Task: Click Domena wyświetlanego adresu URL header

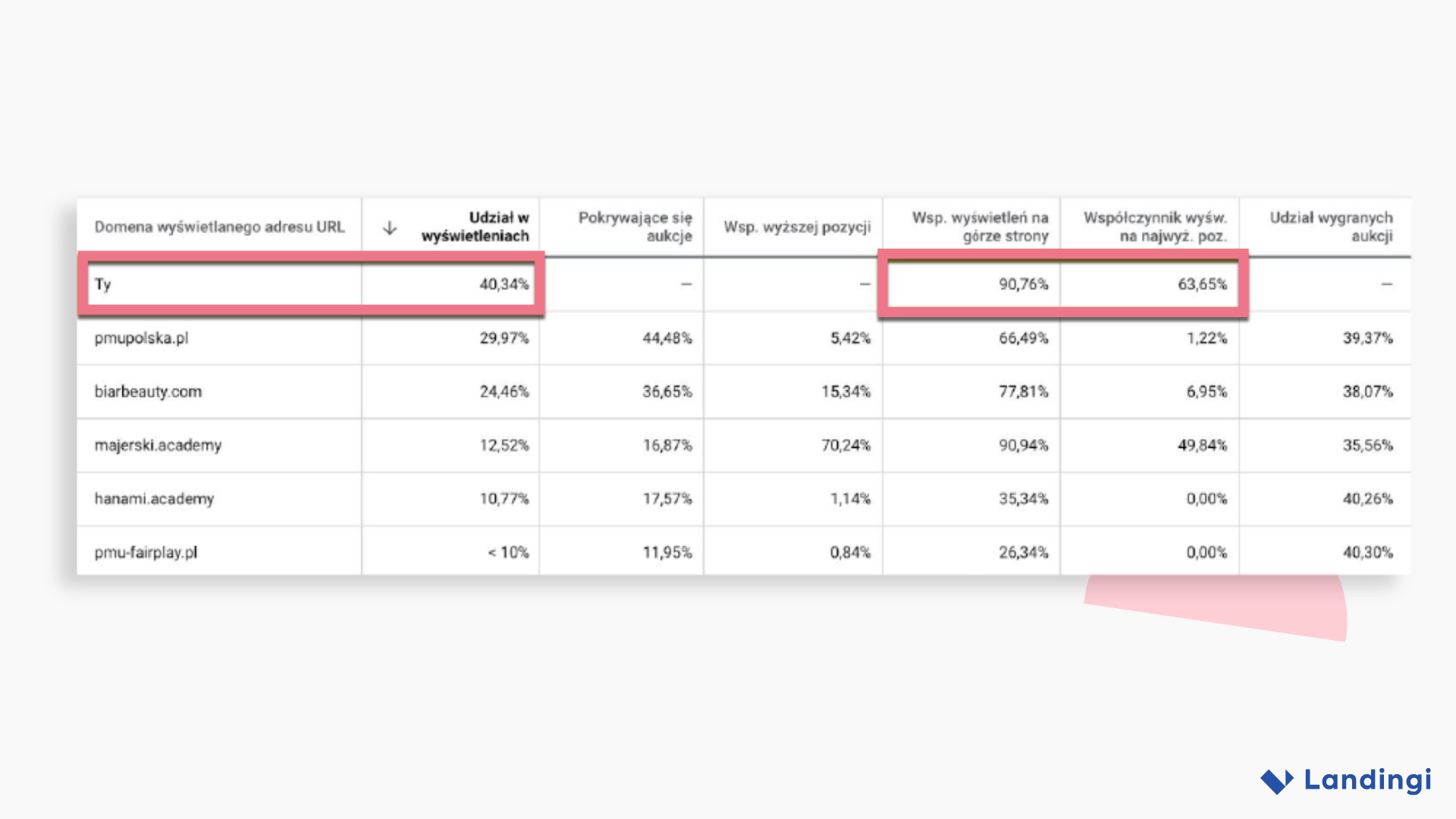Action: coord(219,227)
